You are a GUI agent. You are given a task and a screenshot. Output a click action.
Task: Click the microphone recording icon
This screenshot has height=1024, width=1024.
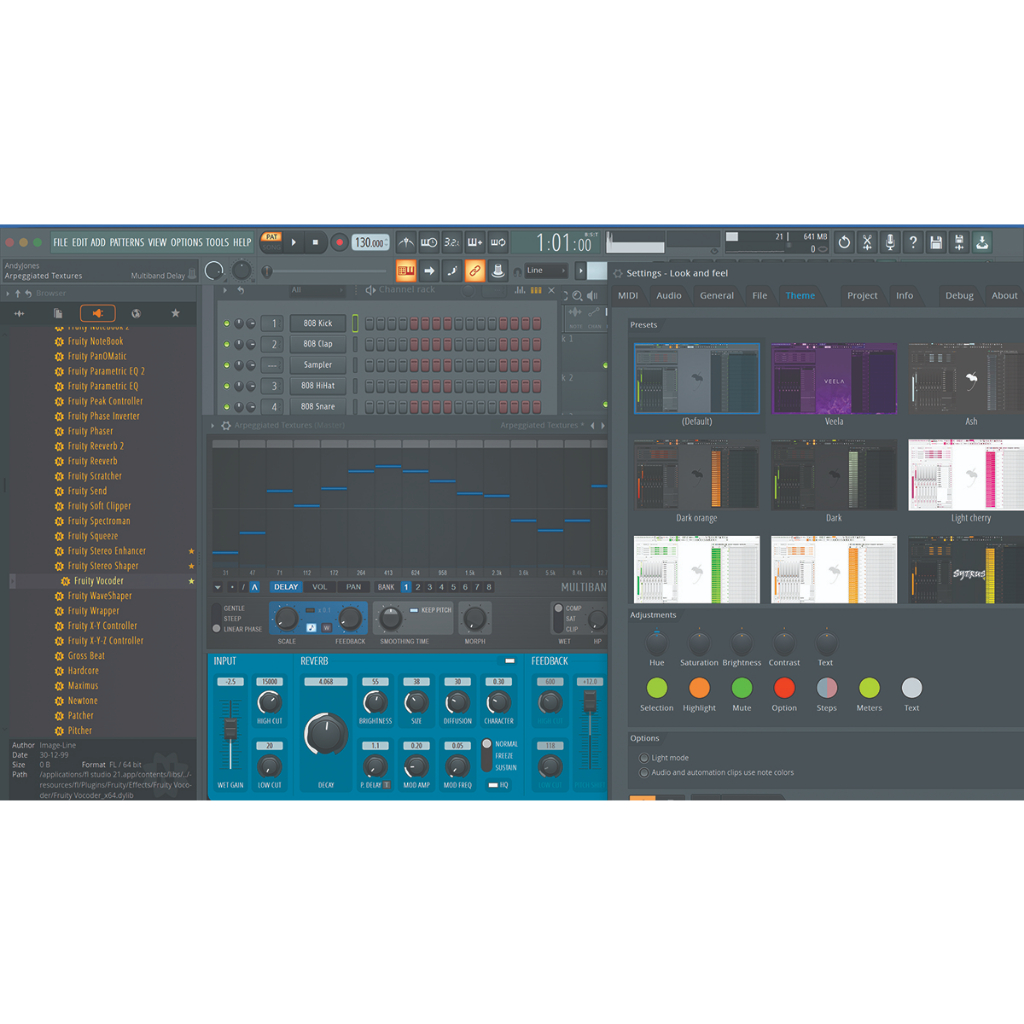(891, 242)
